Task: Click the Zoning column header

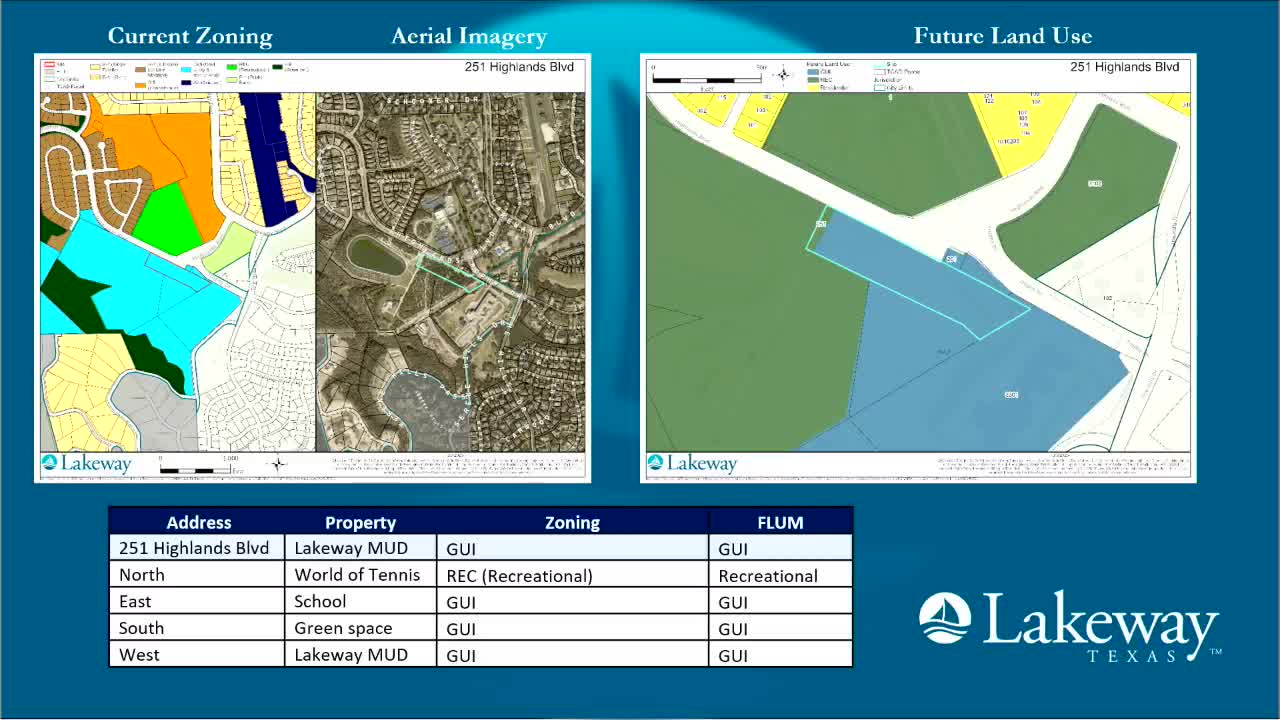Action: coord(572,522)
